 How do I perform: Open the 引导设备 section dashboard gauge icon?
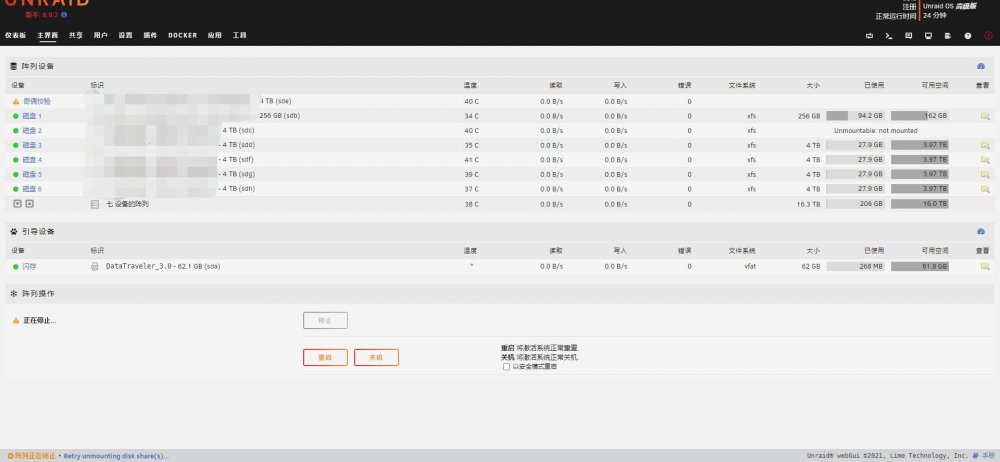tap(981, 232)
